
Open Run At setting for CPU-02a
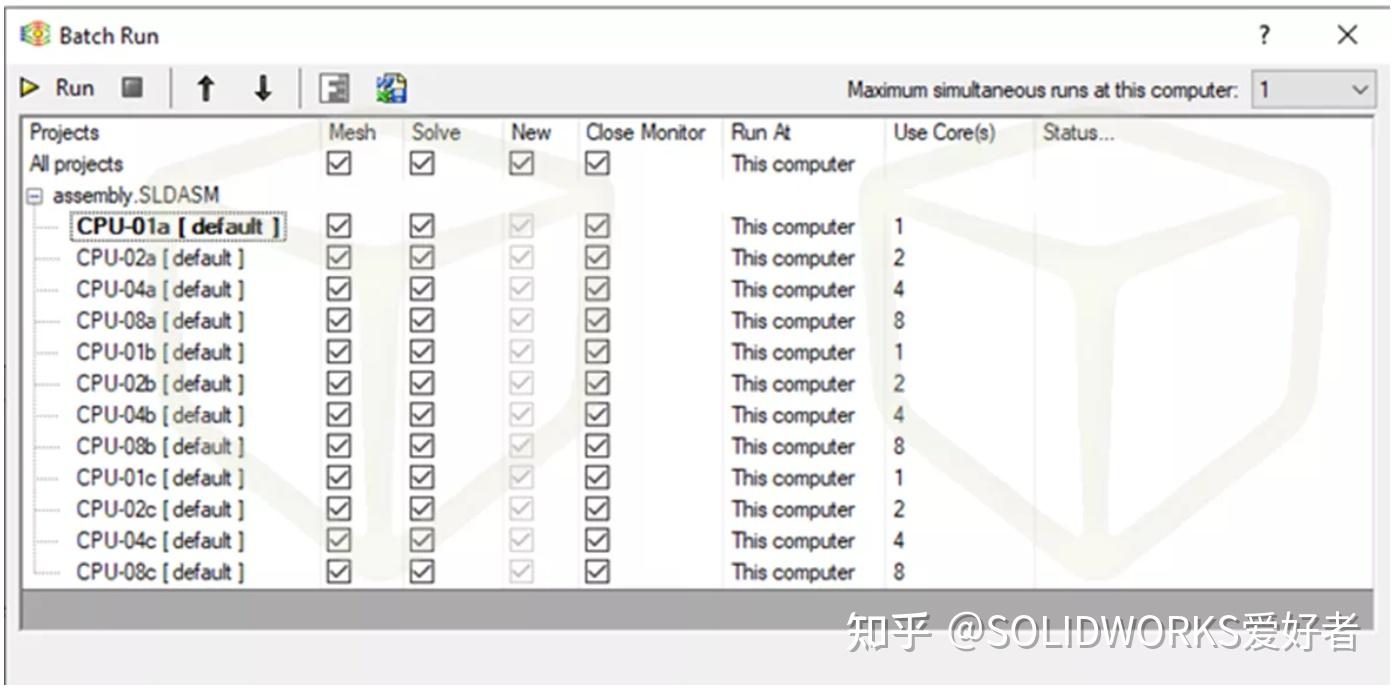(x=794, y=257)
